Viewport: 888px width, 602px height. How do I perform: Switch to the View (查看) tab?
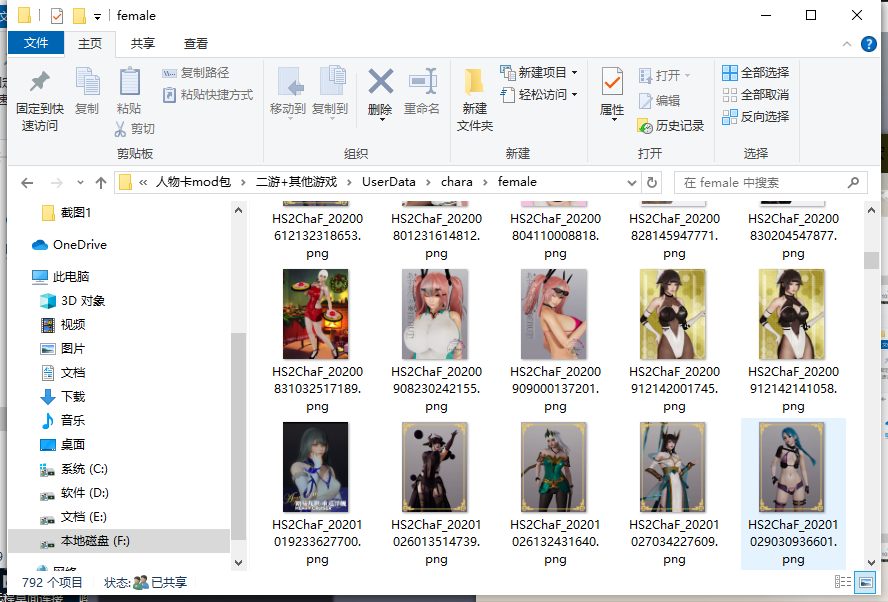(196, 44)
